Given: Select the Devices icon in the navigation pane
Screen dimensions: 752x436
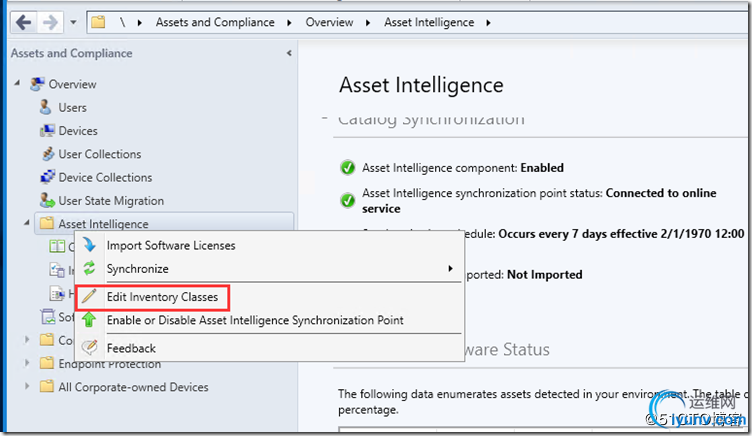Looking at the screenshot, I should click(46, 131).
